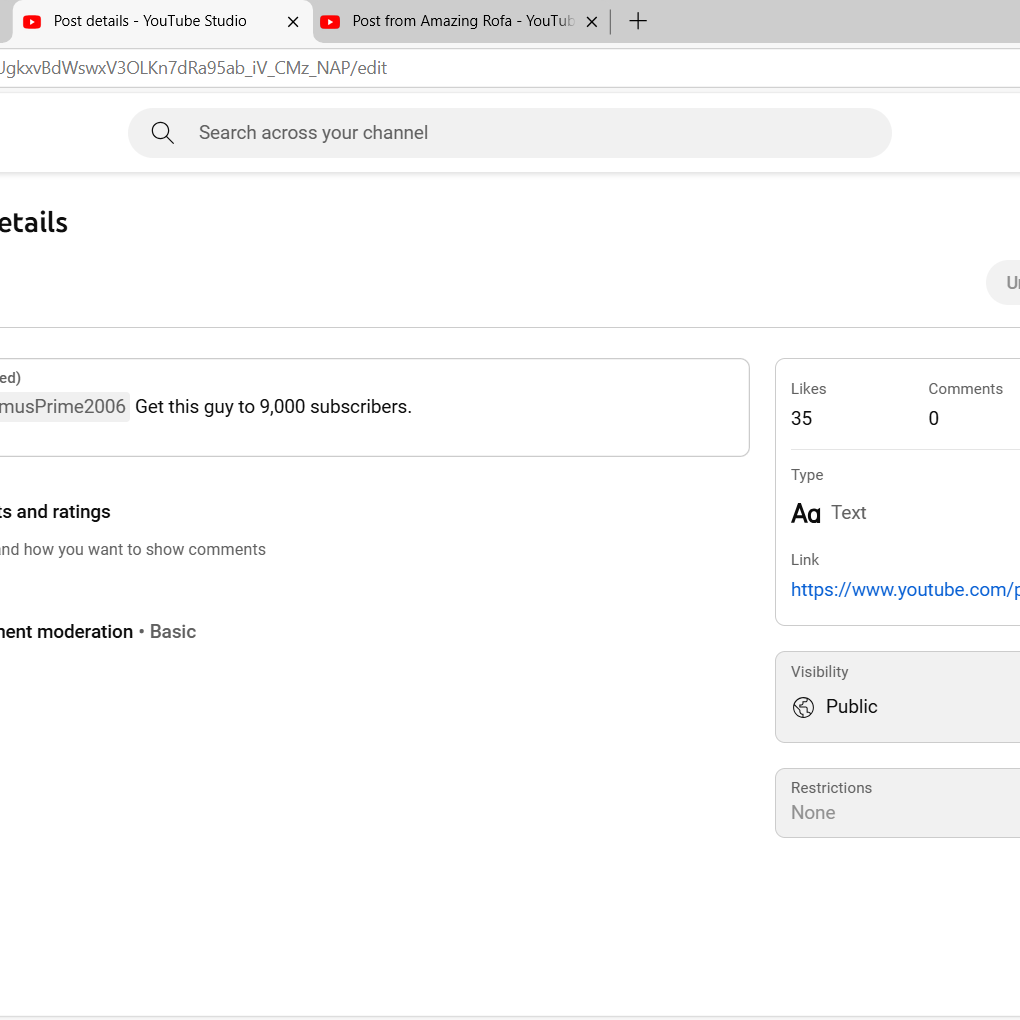1020x1020 pixels.
Task: Click the Aa text type icon
Action: click(806, 513)
